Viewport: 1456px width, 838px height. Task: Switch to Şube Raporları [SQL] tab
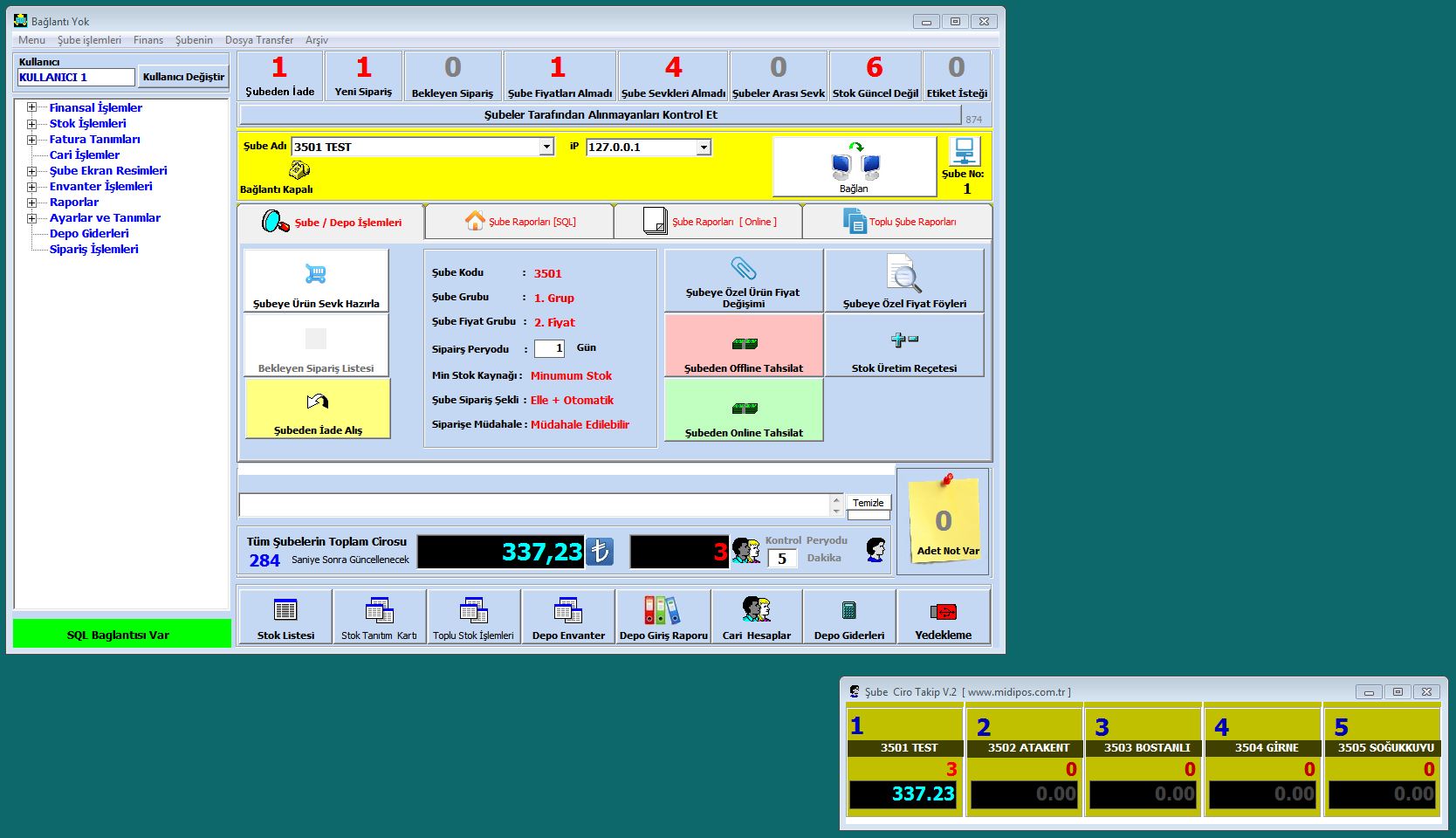(519, 222)
